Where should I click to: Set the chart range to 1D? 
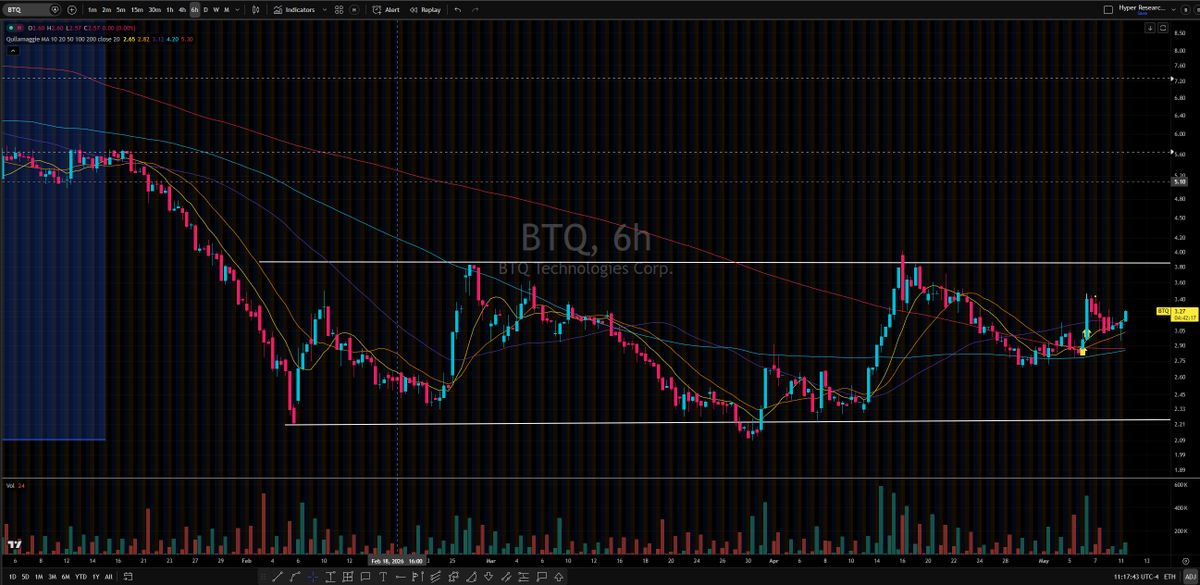click(x=13, y=576)
